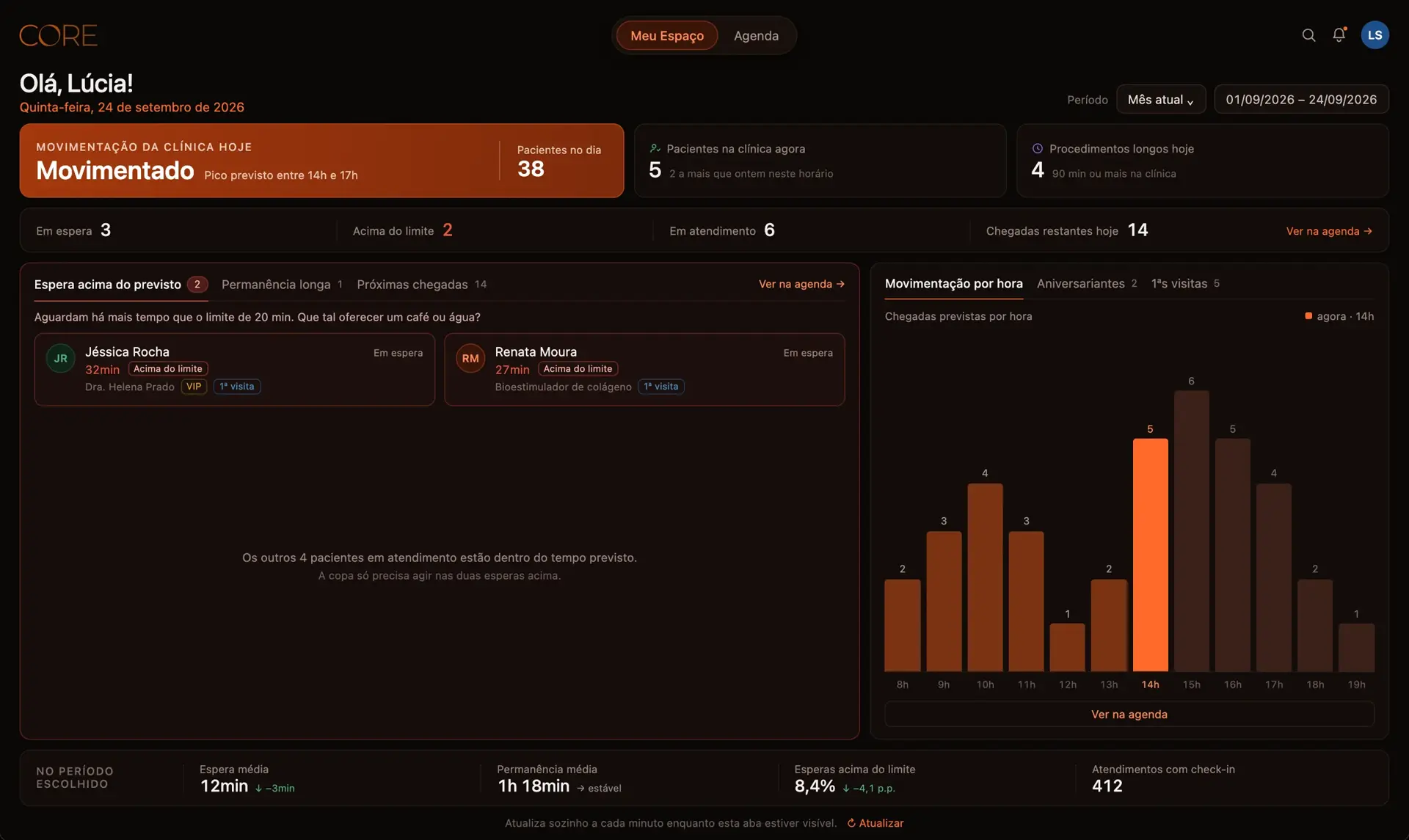Image resolution: width=1409 pixels, height=840 pixels.
Task: Select the Movimentação por hora tab
Action: point(953,284)
